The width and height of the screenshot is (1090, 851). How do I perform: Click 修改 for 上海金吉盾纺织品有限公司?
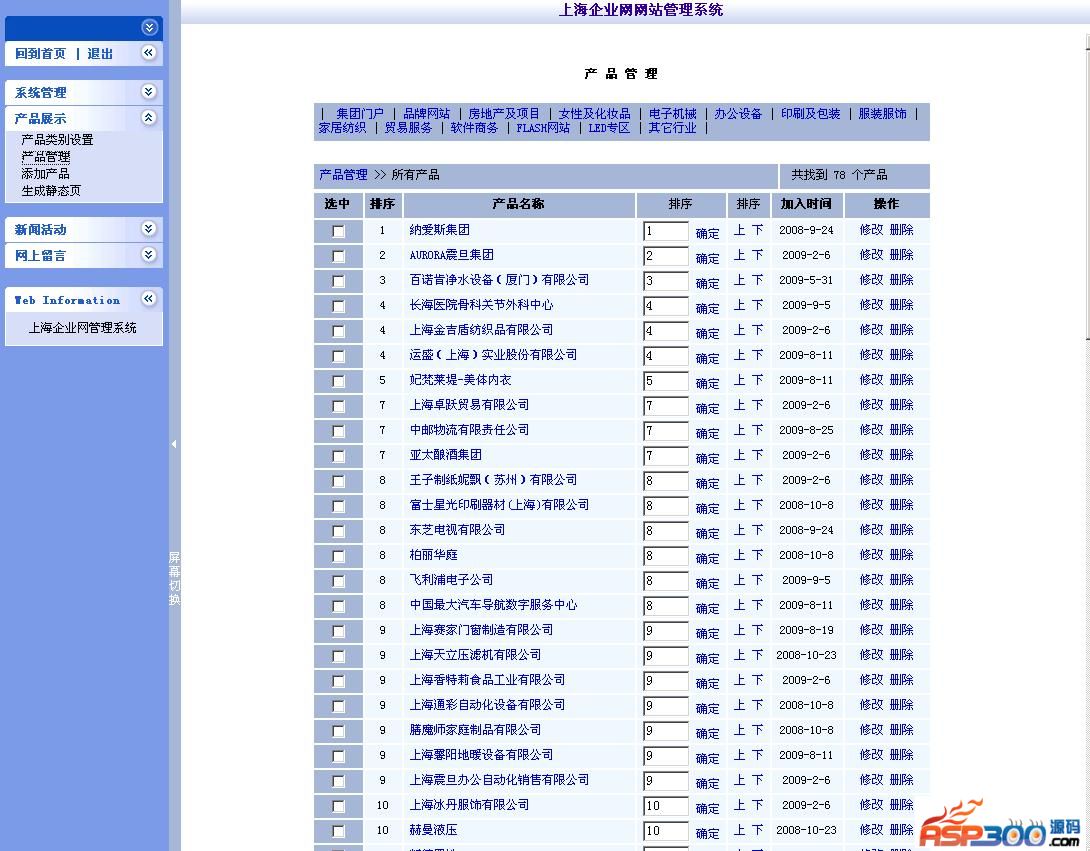(871, 330)
